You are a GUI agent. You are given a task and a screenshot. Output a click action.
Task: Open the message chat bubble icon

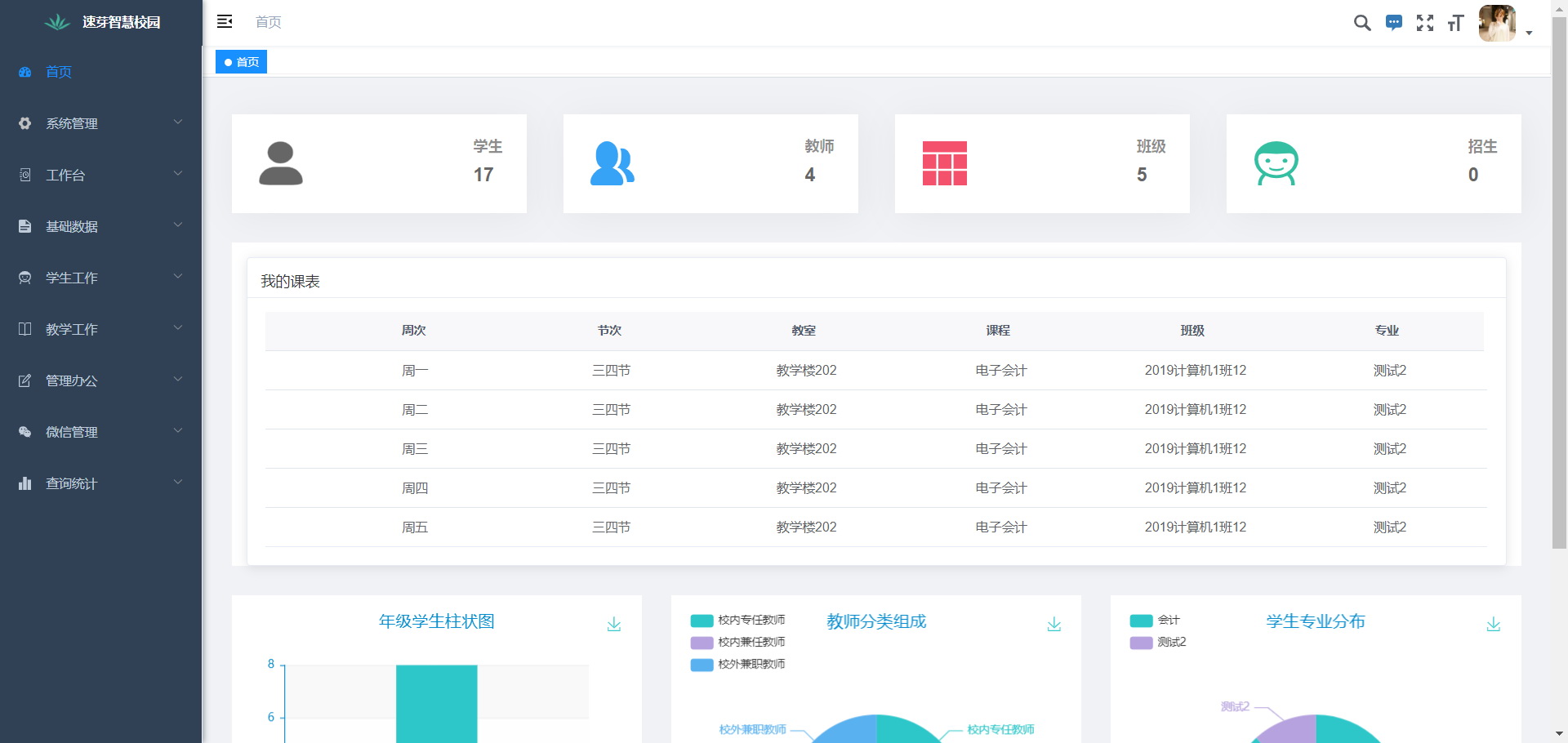click(x=1394, y=23)
